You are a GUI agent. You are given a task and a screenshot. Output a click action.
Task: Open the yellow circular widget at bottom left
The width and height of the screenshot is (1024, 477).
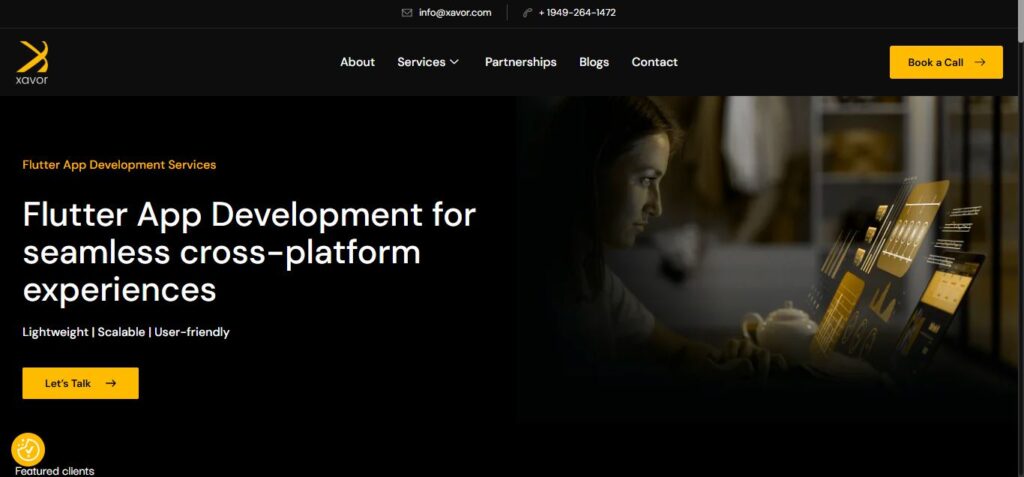tap(28, 450)
